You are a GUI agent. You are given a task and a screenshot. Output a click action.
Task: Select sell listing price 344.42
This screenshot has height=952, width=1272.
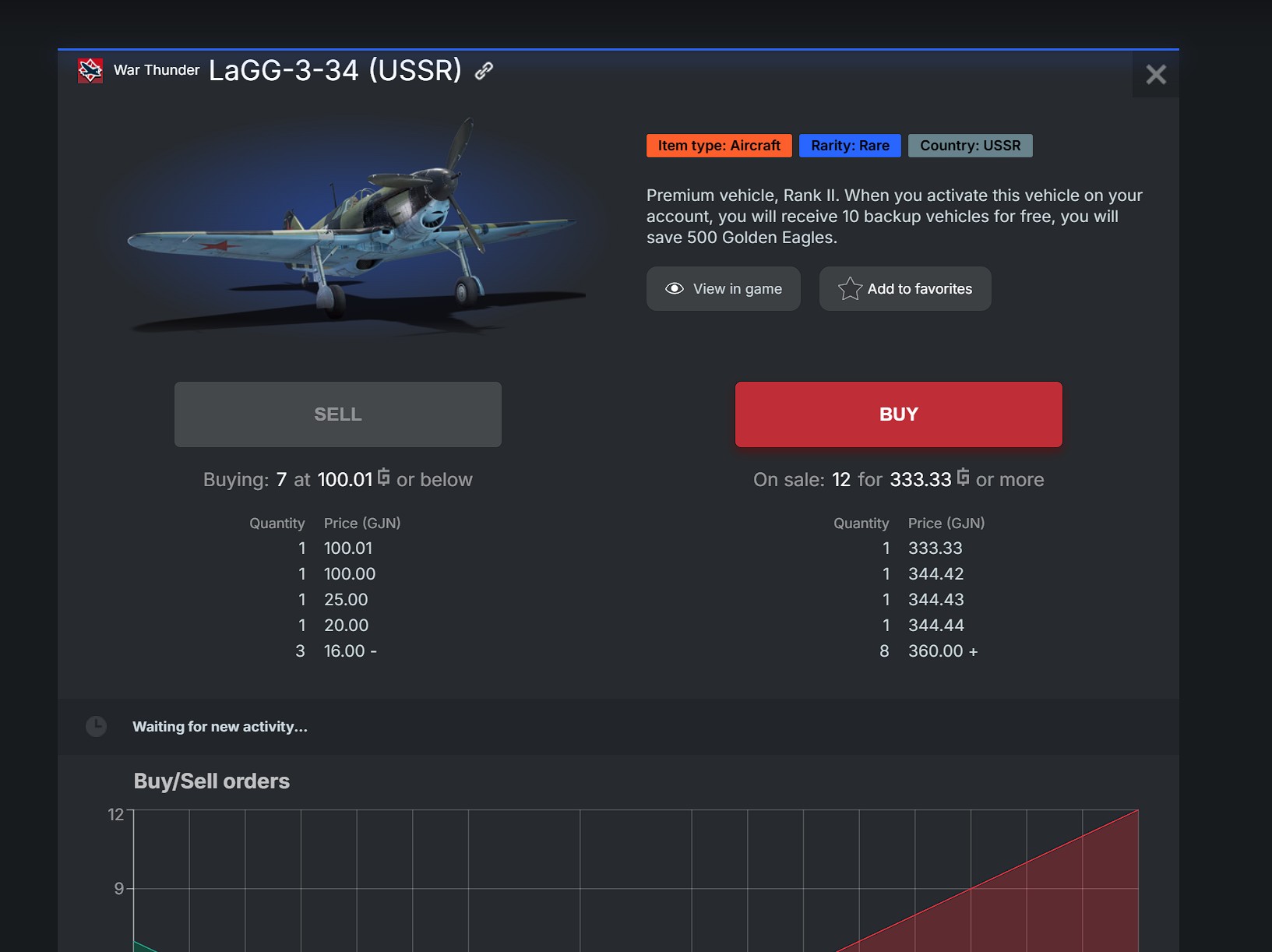tap(936, 574)
